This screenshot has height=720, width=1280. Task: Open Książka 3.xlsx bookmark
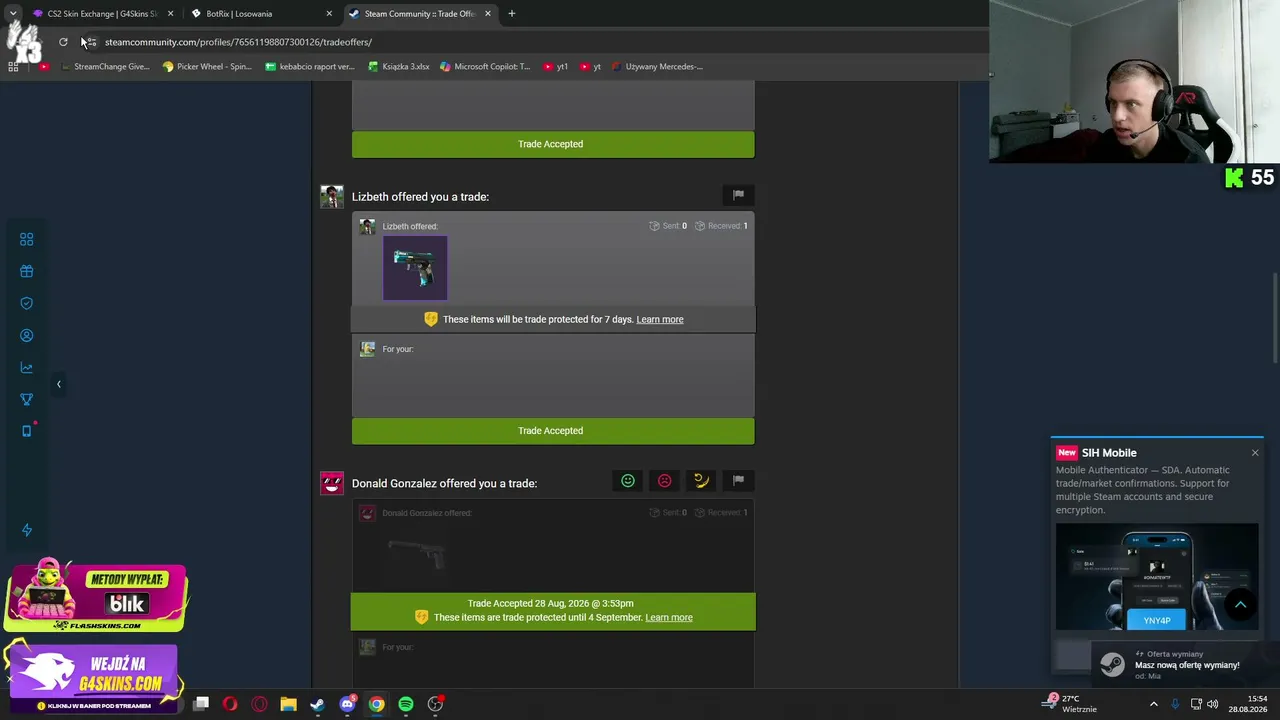pyautogui.click(x=399, y=67)
